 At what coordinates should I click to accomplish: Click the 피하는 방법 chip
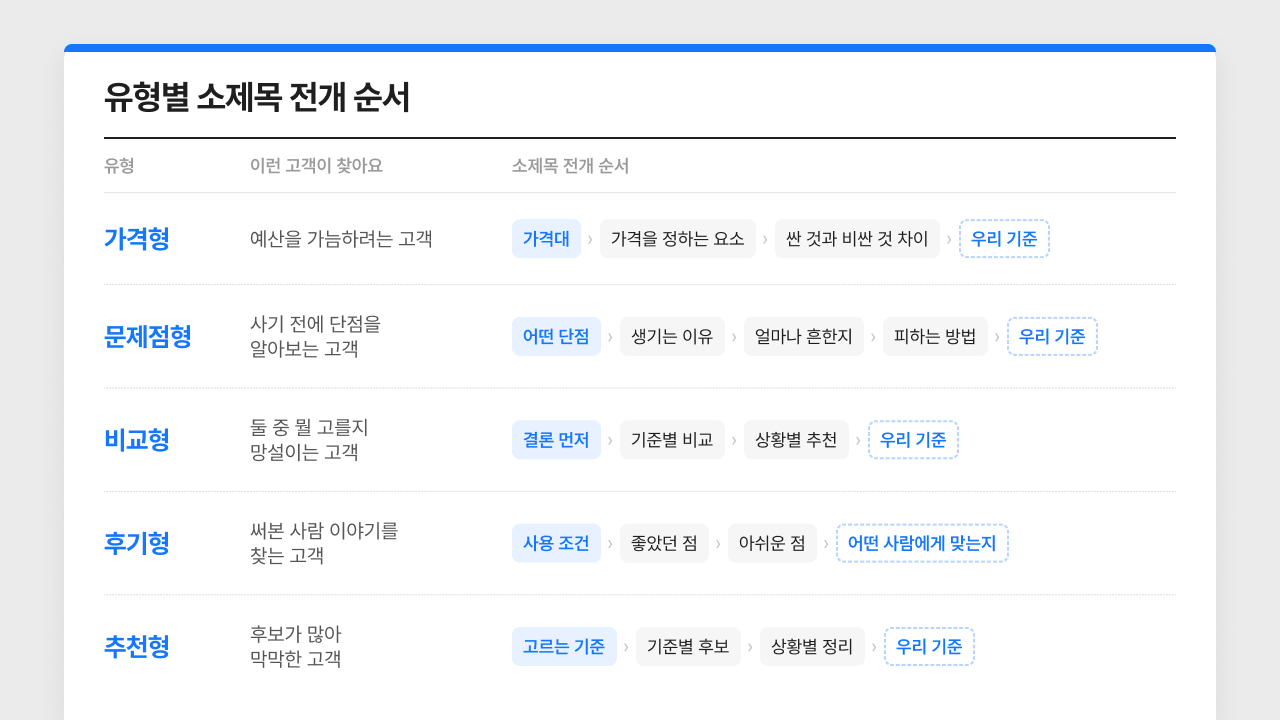click(x=935, y=337)
